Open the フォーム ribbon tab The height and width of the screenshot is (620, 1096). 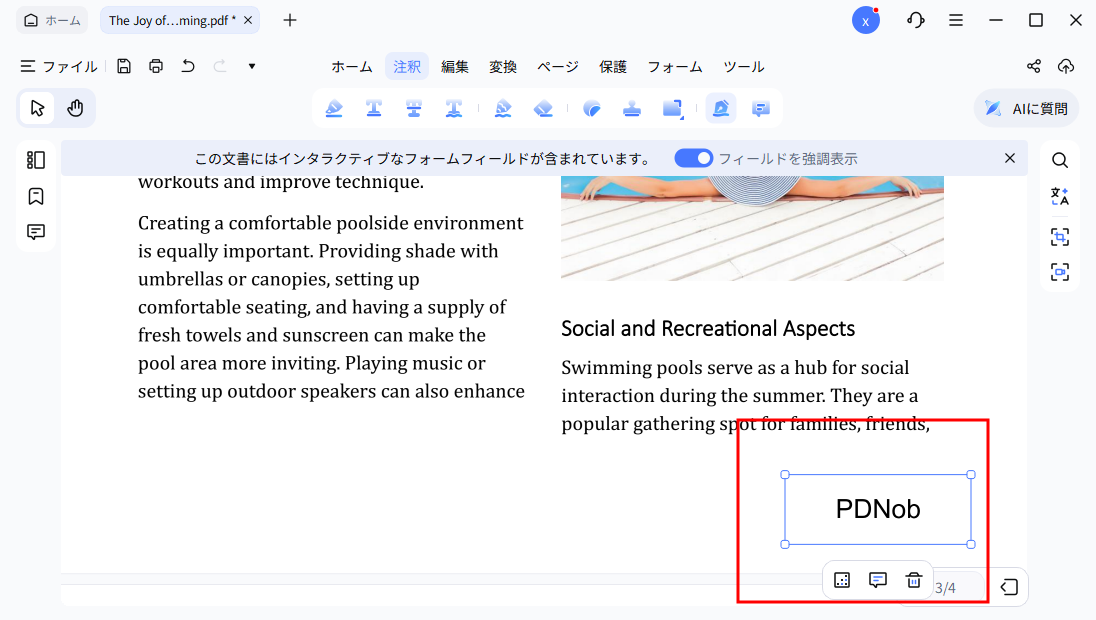[x=674, y=66]
